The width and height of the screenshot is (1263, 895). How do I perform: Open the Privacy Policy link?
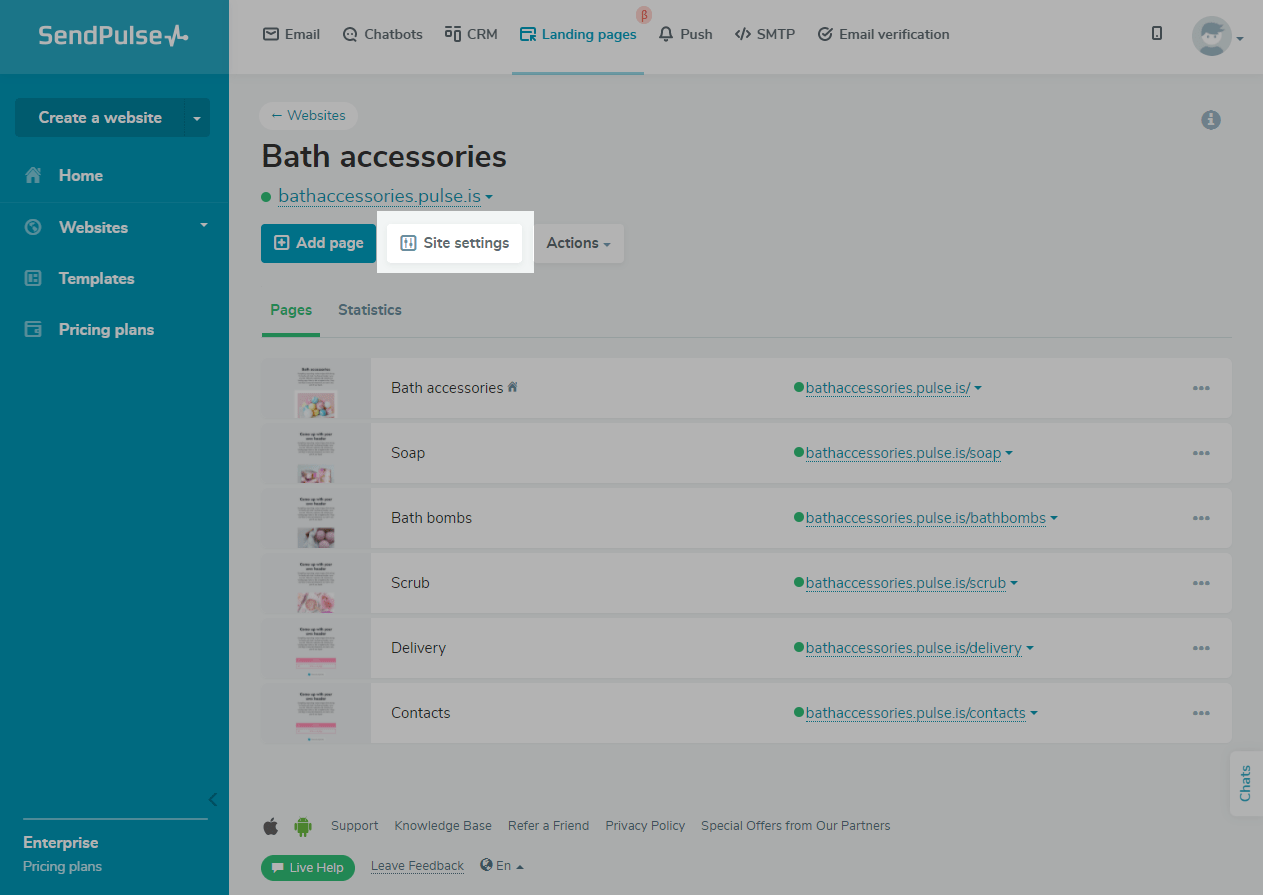tap(645, 826)
